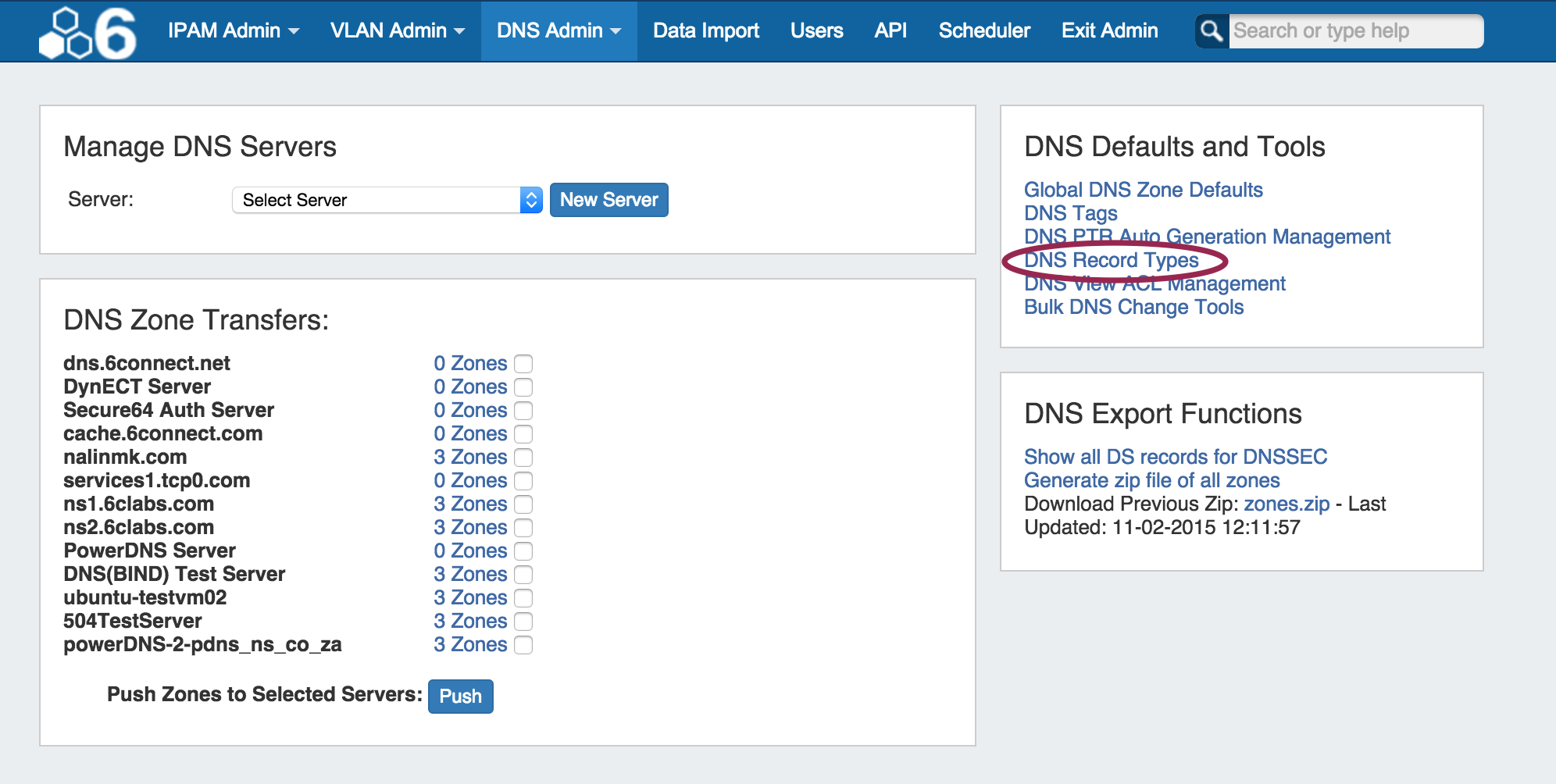Go to the Data Import tab
The height and width of the screenshot is (784, 1556).
coord(706,31)
